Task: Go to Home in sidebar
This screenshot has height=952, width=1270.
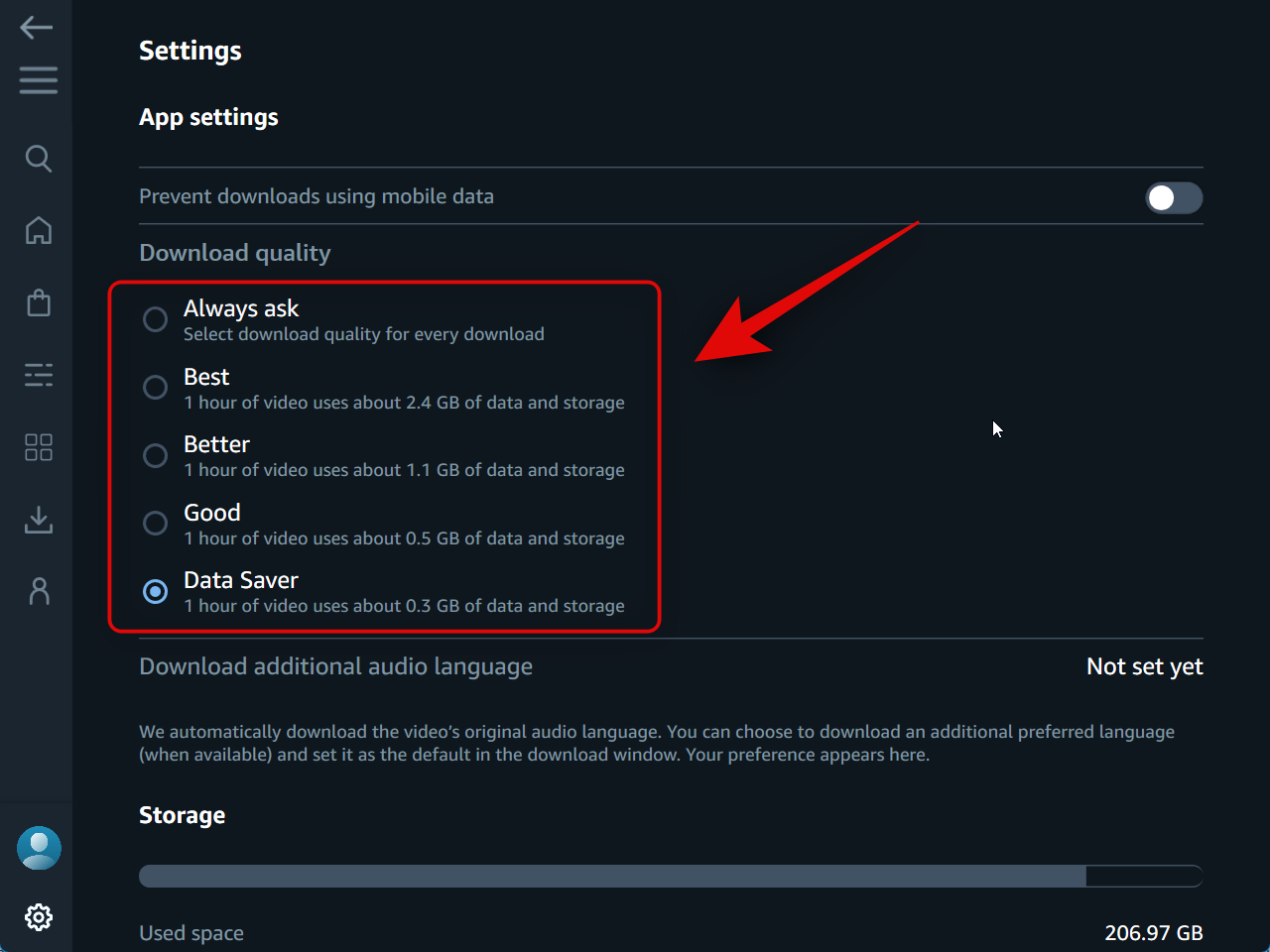Action: [38, 230]
